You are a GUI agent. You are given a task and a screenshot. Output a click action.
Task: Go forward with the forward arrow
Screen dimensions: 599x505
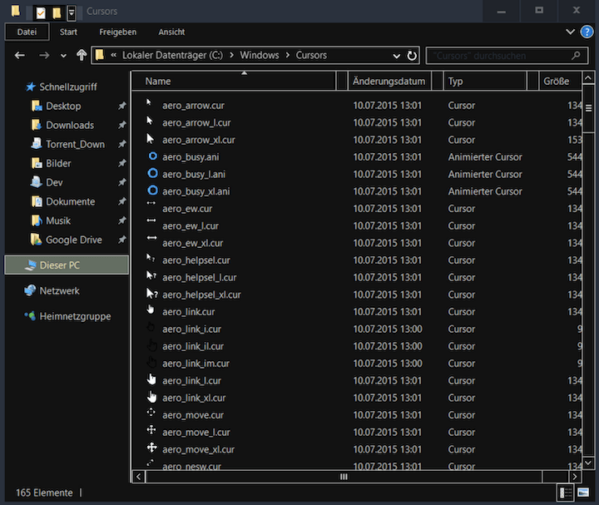[44, 55]
